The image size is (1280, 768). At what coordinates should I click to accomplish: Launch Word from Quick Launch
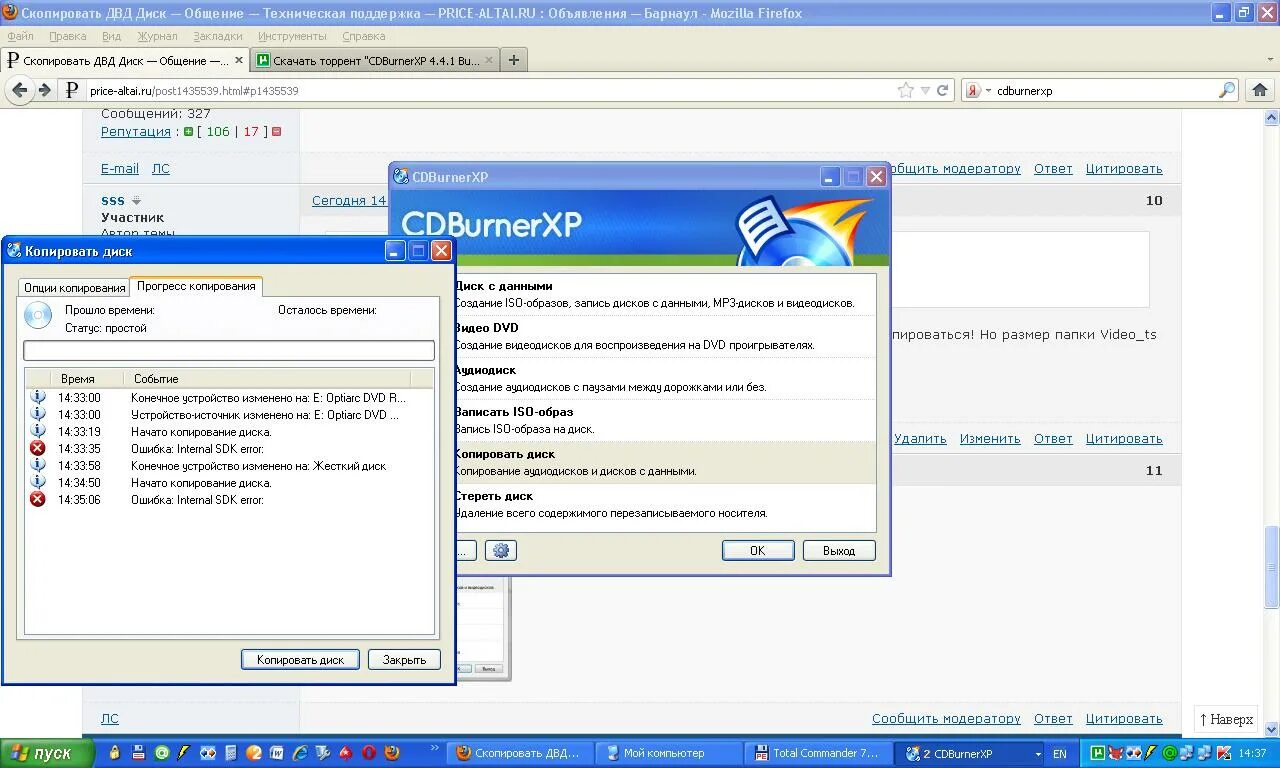point(277,753)
